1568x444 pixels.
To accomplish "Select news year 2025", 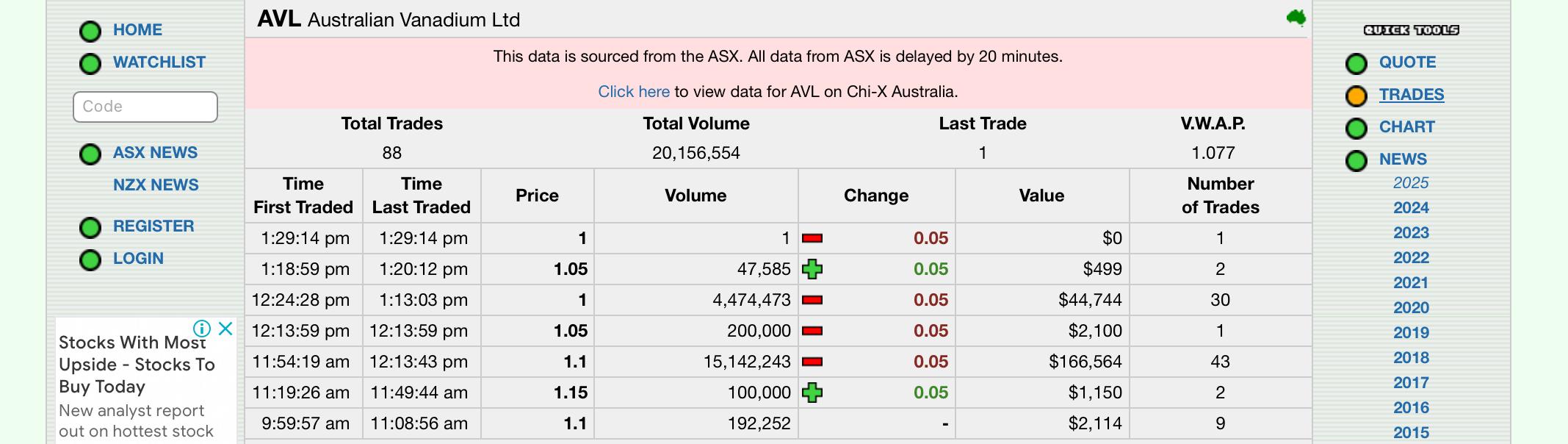I will point(1411,183).
